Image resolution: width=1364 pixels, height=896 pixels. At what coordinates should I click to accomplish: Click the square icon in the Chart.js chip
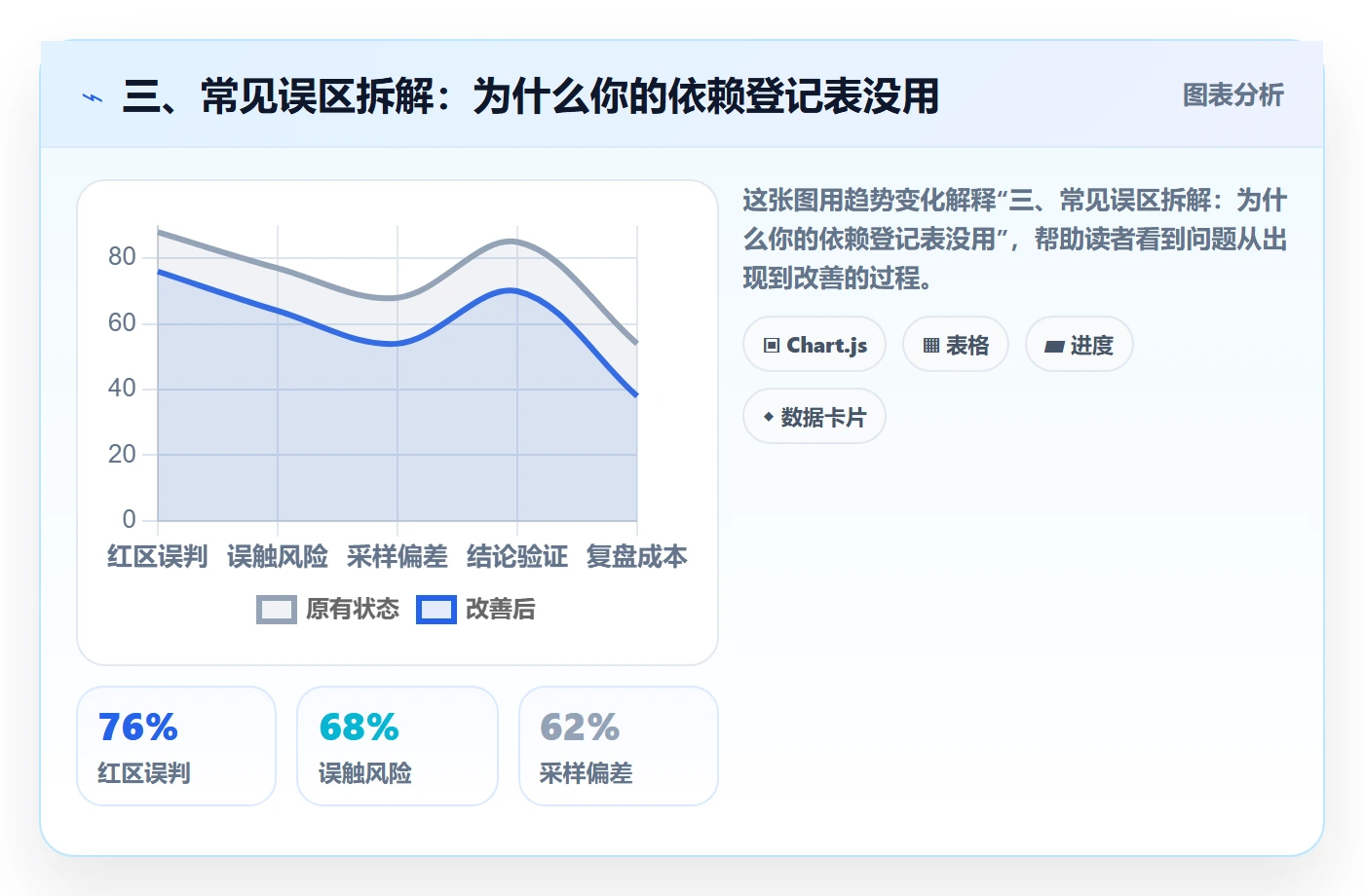point(772,346)
